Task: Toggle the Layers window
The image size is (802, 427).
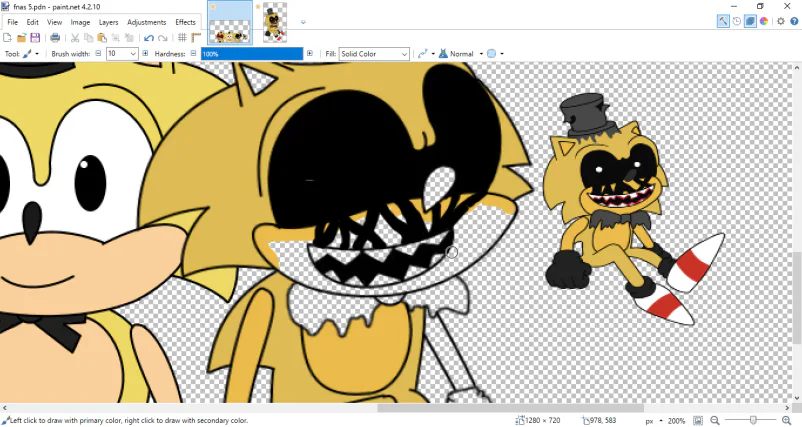Action: click(750, 21)
